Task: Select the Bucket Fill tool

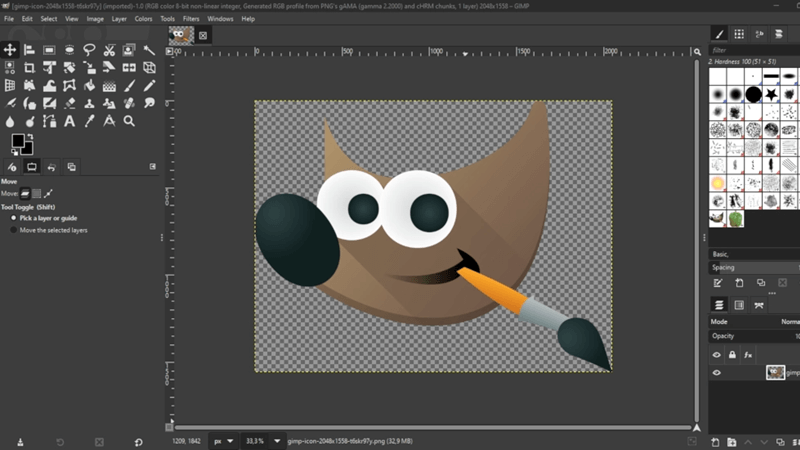Action: click(x=89, y=85)
